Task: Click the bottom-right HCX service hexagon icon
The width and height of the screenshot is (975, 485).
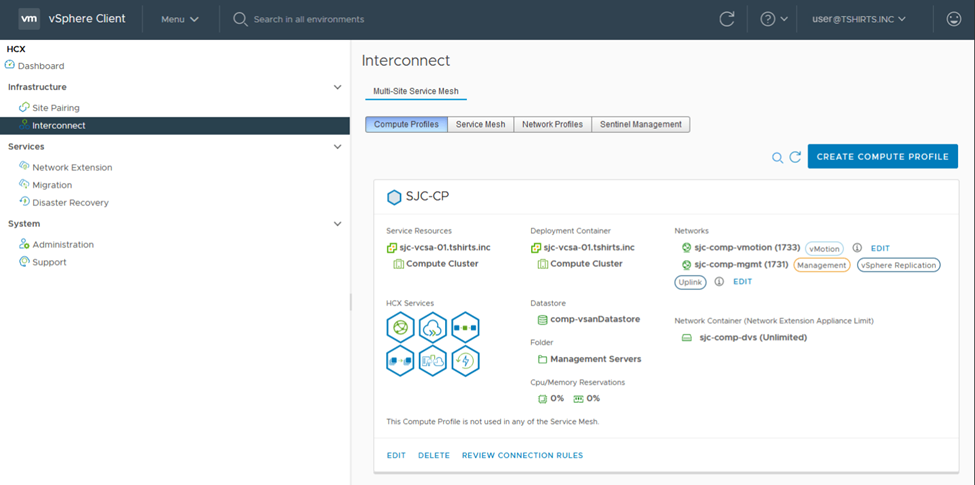Action: point(465,360)
